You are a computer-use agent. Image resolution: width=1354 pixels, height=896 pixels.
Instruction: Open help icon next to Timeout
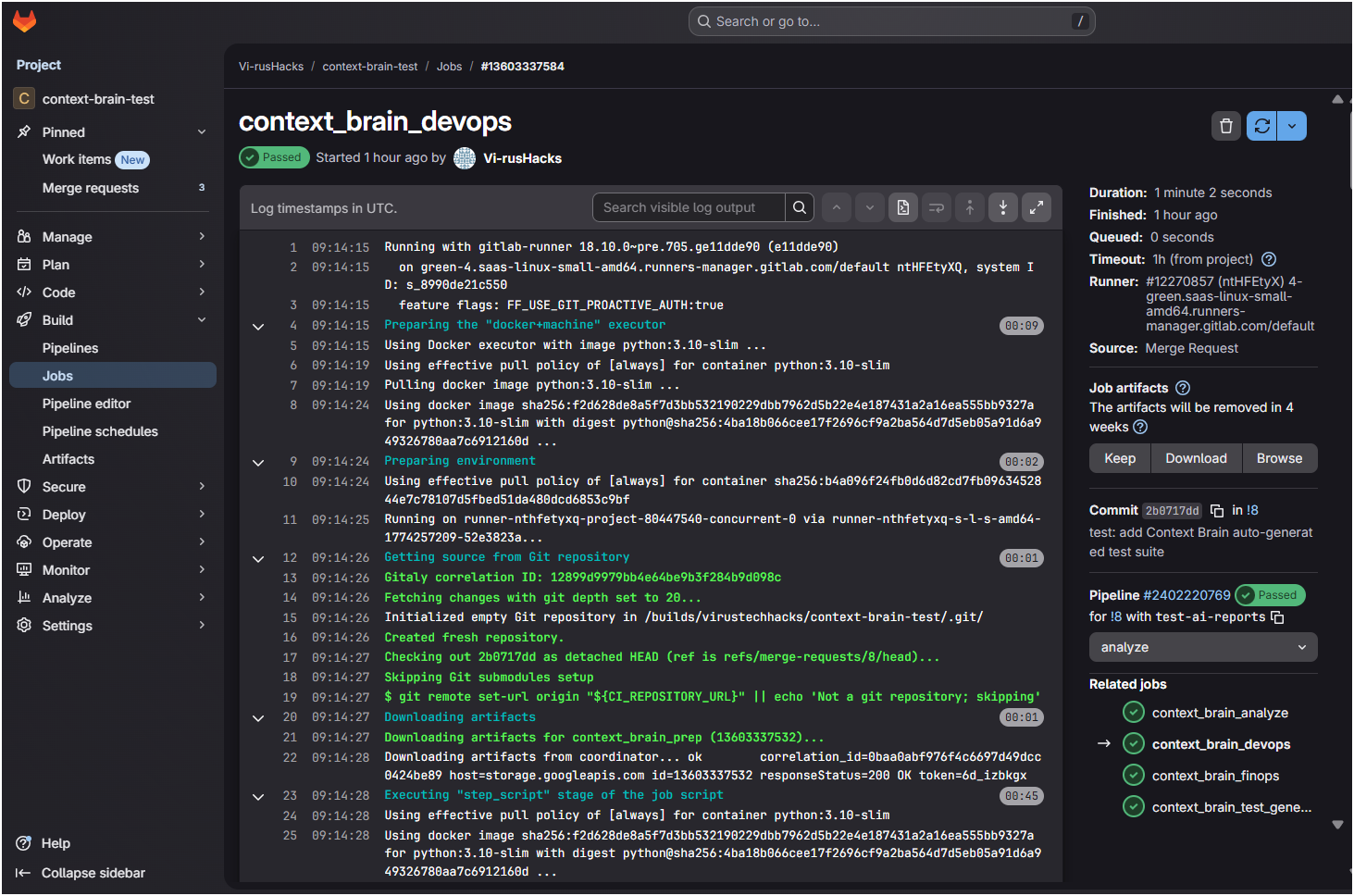click(x=1269, y=259)
